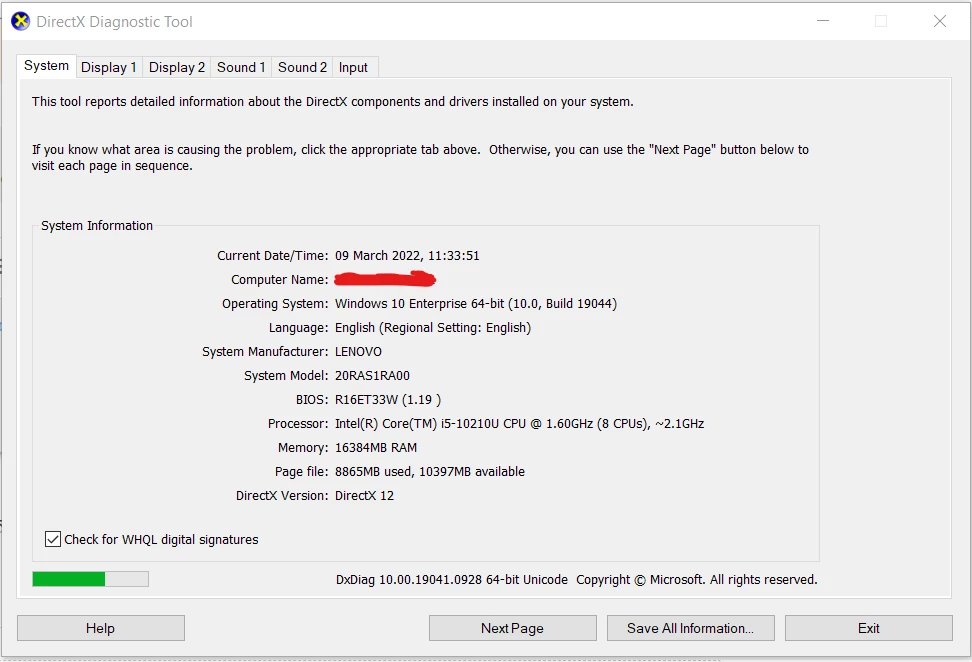Click Save All Information button
Screen dimensions: 972x662
pos(691,628)
